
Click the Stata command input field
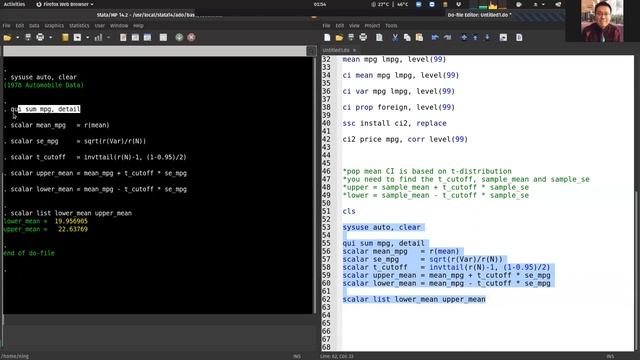155,51
